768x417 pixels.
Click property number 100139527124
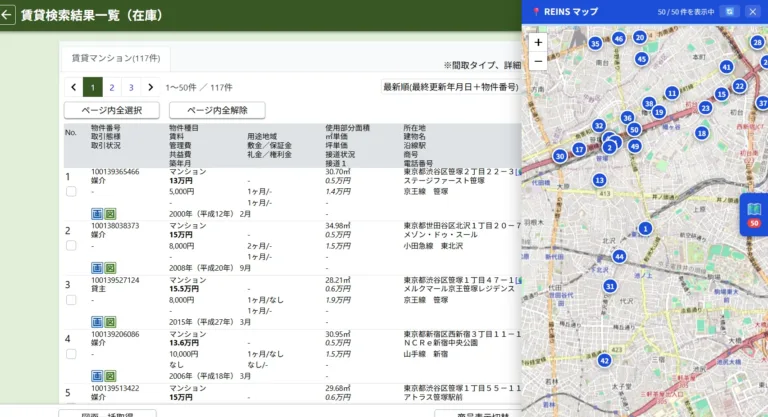[115, 280]
